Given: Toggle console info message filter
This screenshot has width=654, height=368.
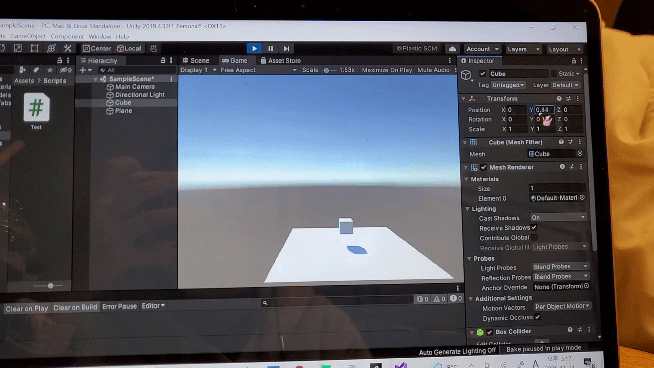Looking at the screenshot, I should tap(423, 299).
